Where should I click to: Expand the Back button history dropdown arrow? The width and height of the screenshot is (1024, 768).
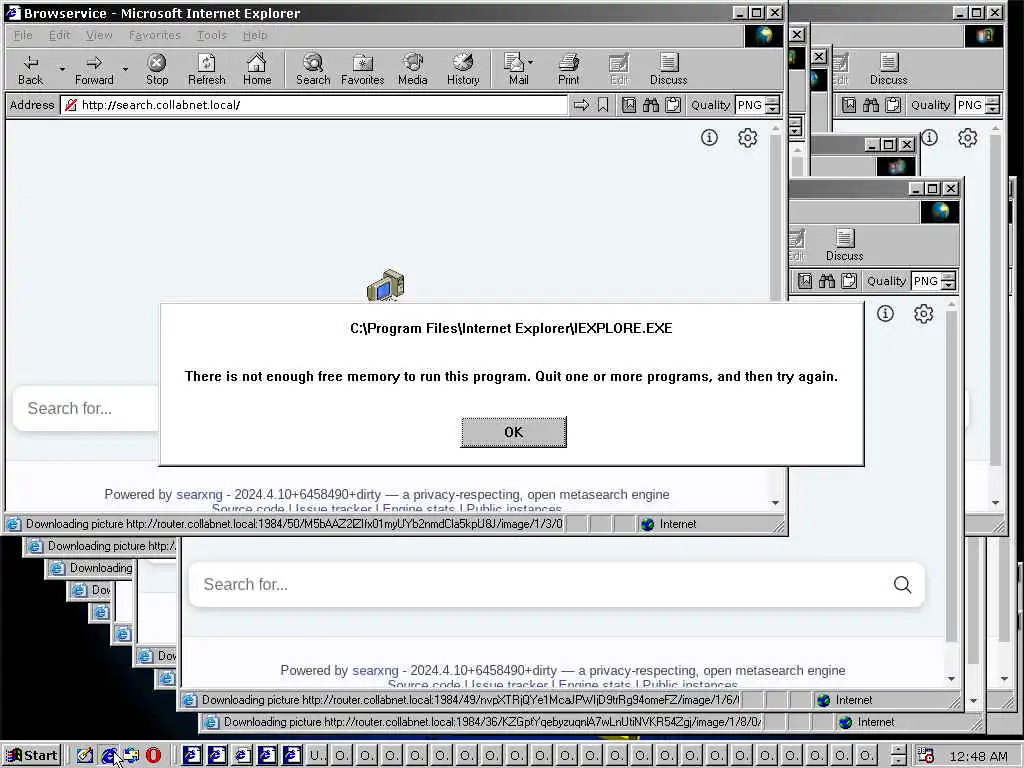(62, 68)
